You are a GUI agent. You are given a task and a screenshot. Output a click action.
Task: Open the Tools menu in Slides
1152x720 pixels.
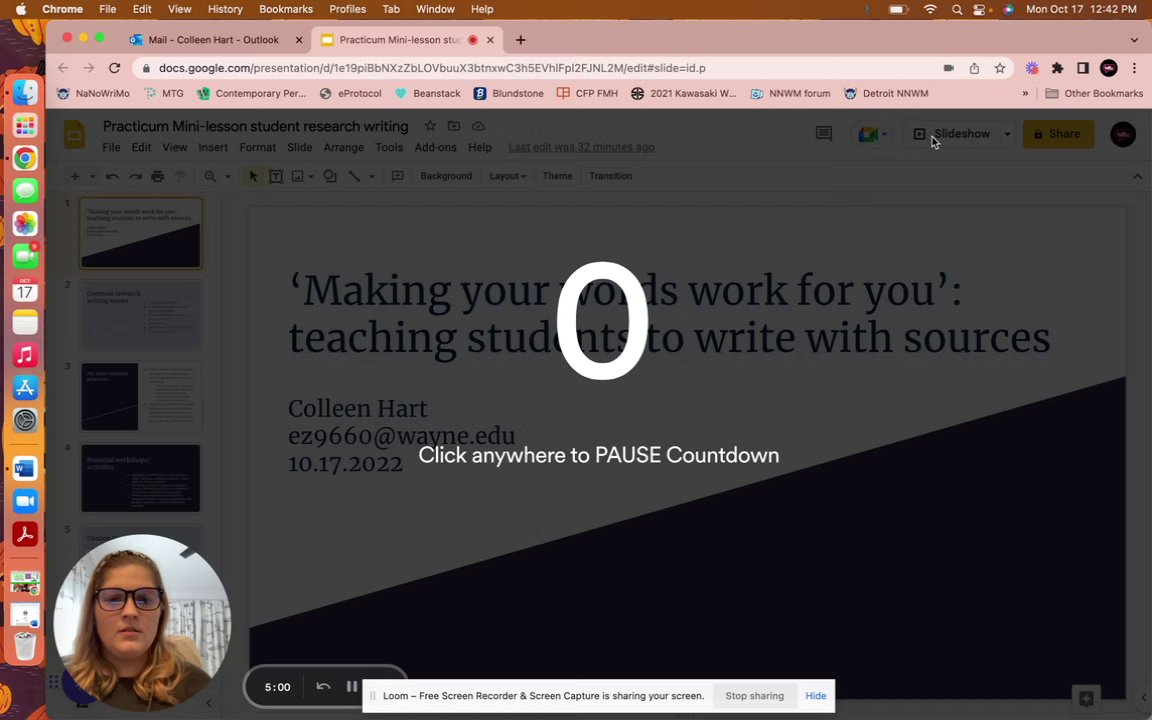[x=389, y=147]
